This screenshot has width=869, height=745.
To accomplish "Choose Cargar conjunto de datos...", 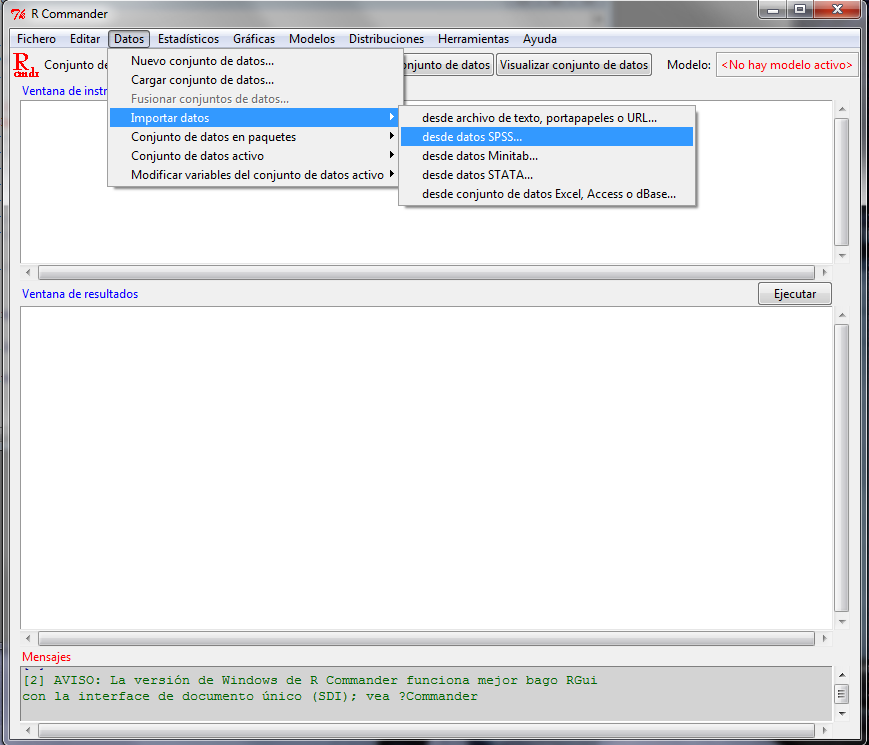I will 255,80.
